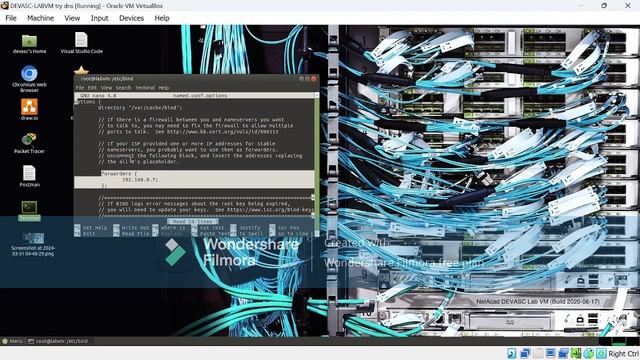Screen dimensions: 640x360
Task: Close the terminal window
Action: [x=314, y=78]
